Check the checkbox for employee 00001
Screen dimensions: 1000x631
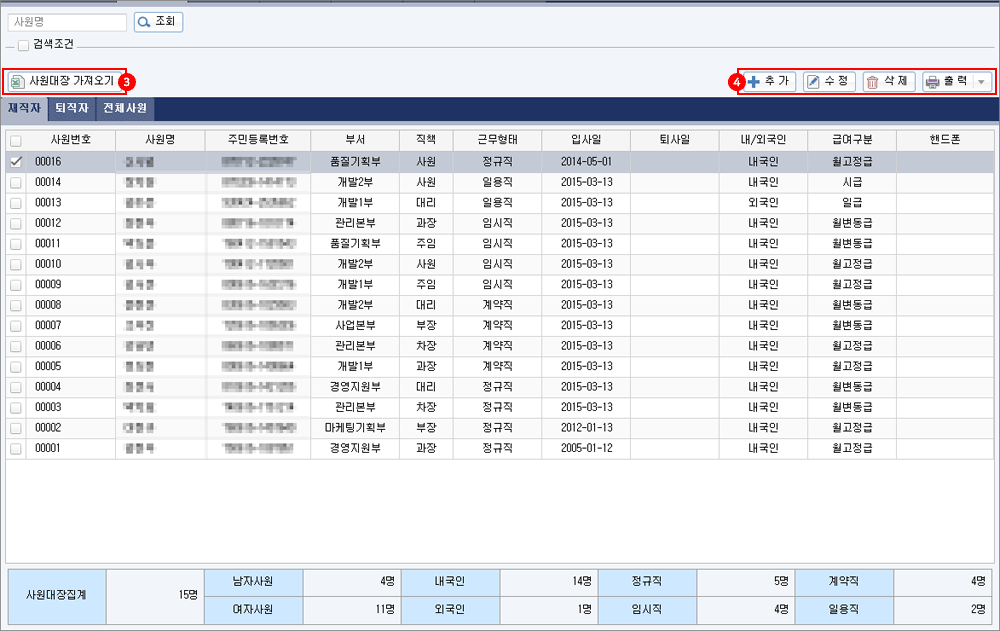[16, 449]
